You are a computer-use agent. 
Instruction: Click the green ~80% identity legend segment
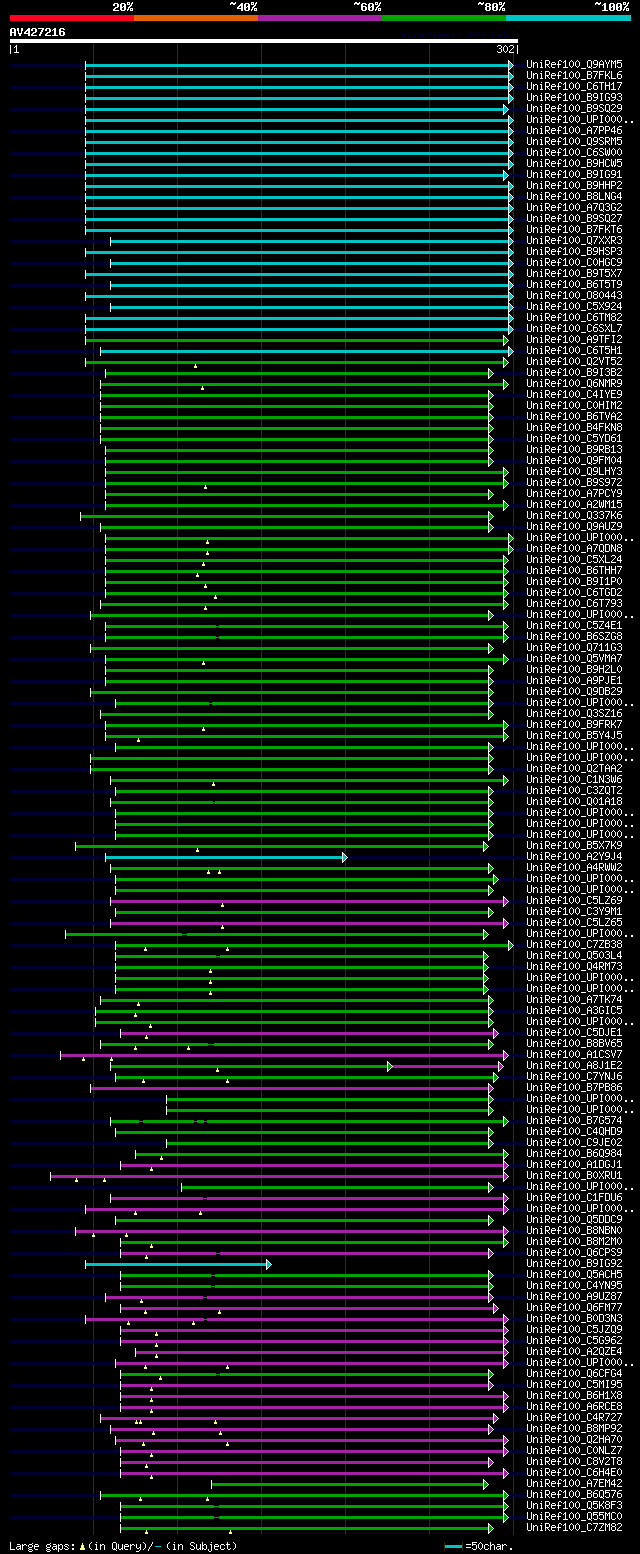pos(444,18)
